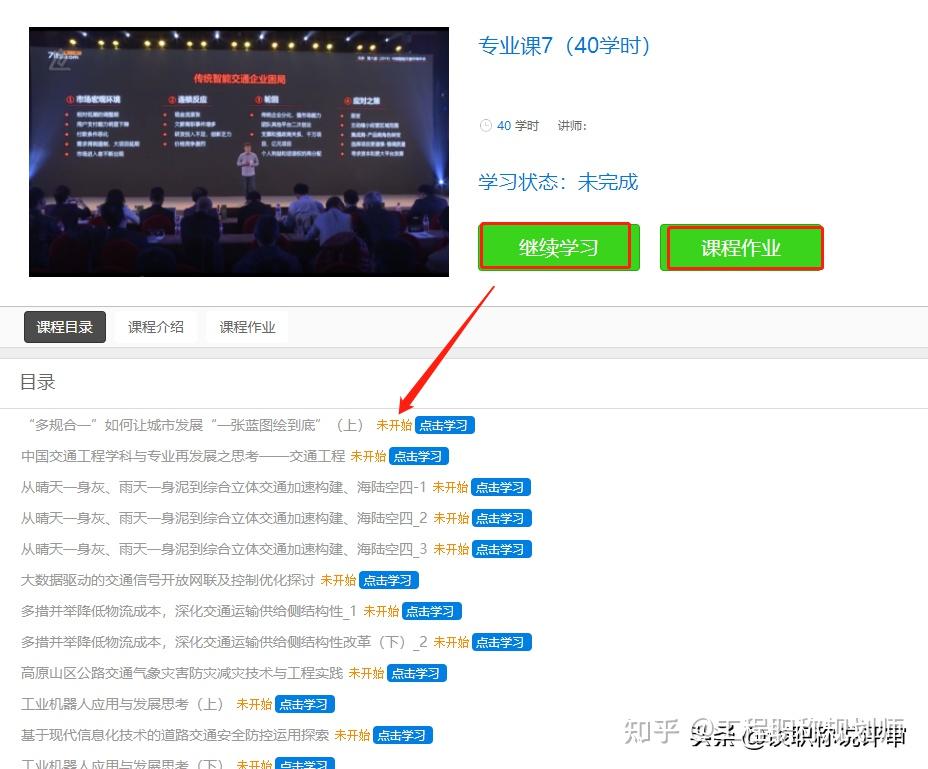Click 点击学习 for 高原山区公路交通 lesson

417,673
